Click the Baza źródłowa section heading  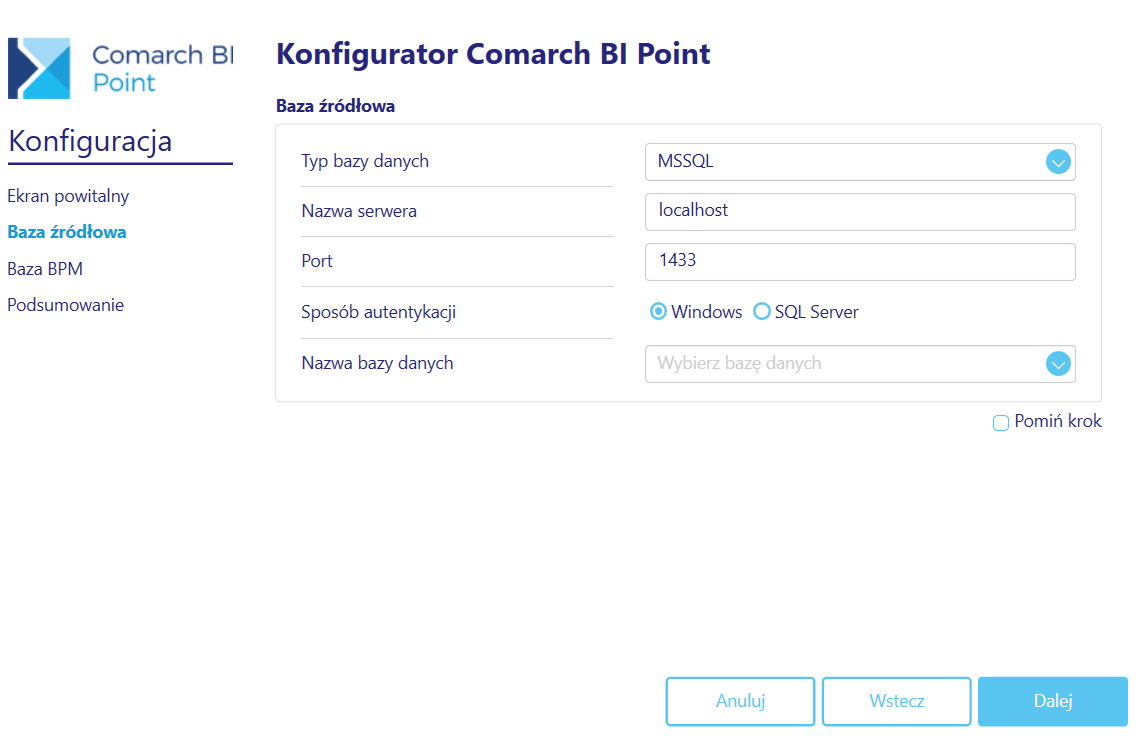coord(335,106)
